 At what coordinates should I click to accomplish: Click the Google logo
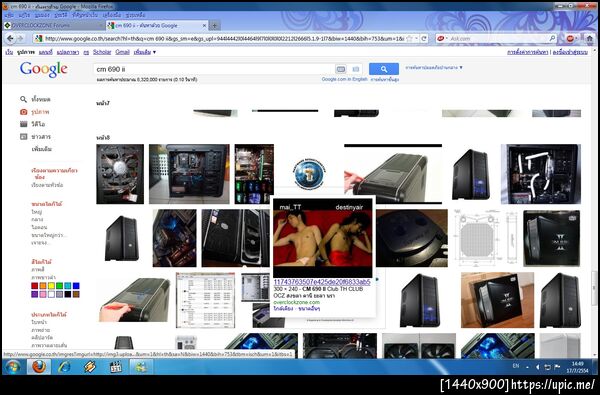pyautogui.click(x=44, y=69)
